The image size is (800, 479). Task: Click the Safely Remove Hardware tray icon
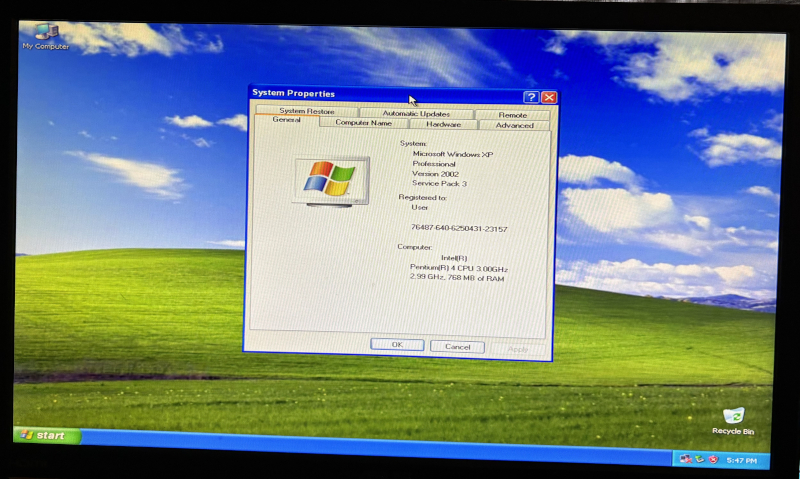[x=699, y=459]
